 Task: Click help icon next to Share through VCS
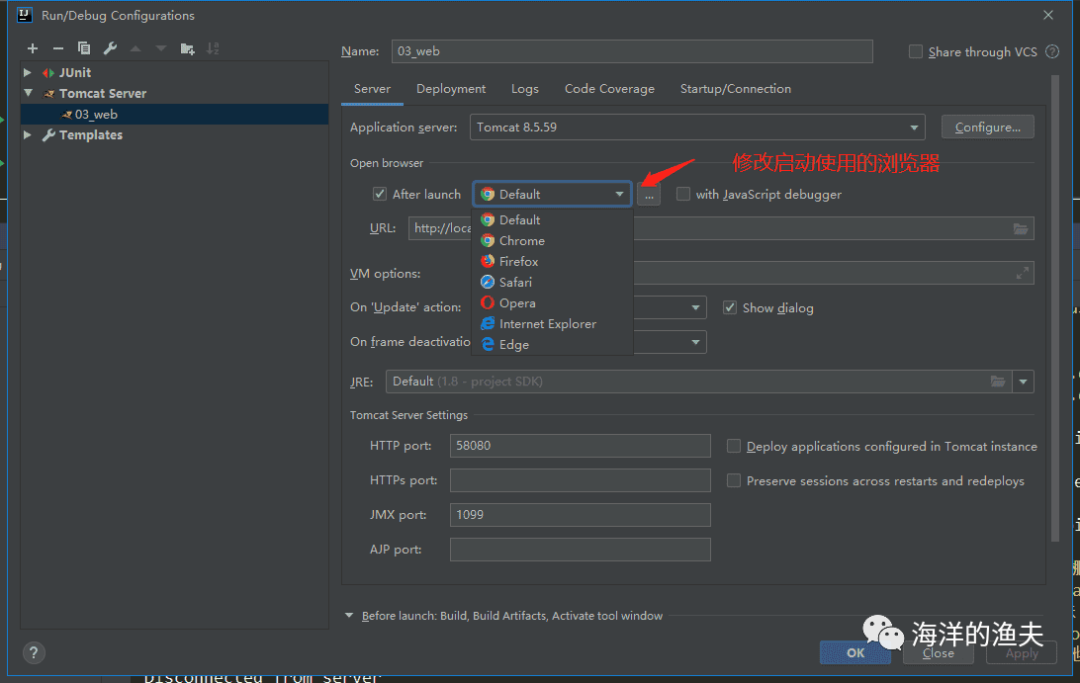tap(1052, 52)
